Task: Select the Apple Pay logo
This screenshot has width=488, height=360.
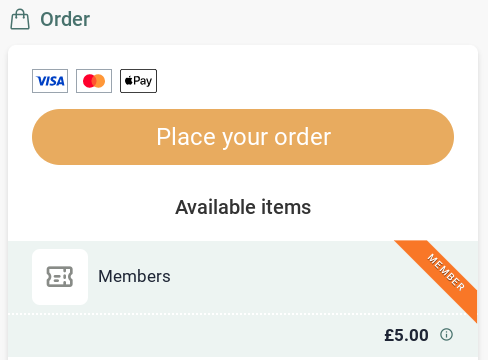Action: (138, 81)
